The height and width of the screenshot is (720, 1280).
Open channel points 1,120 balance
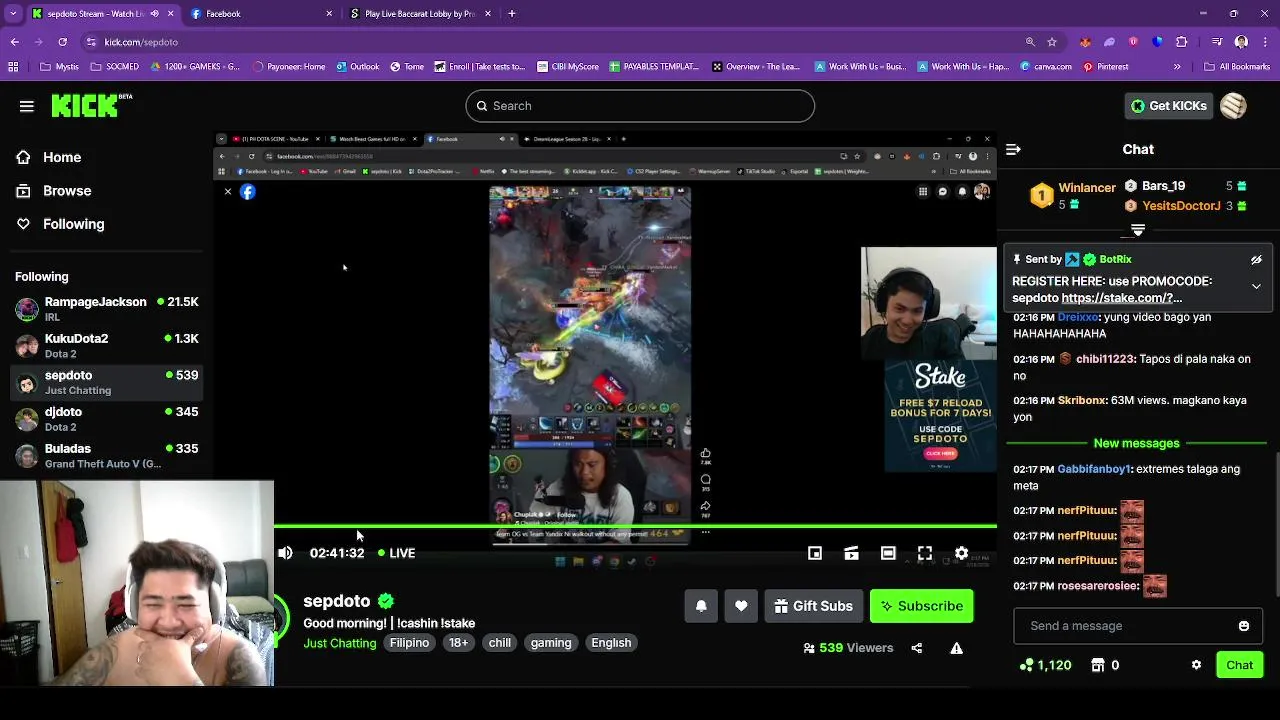(x=1045, y=665)
